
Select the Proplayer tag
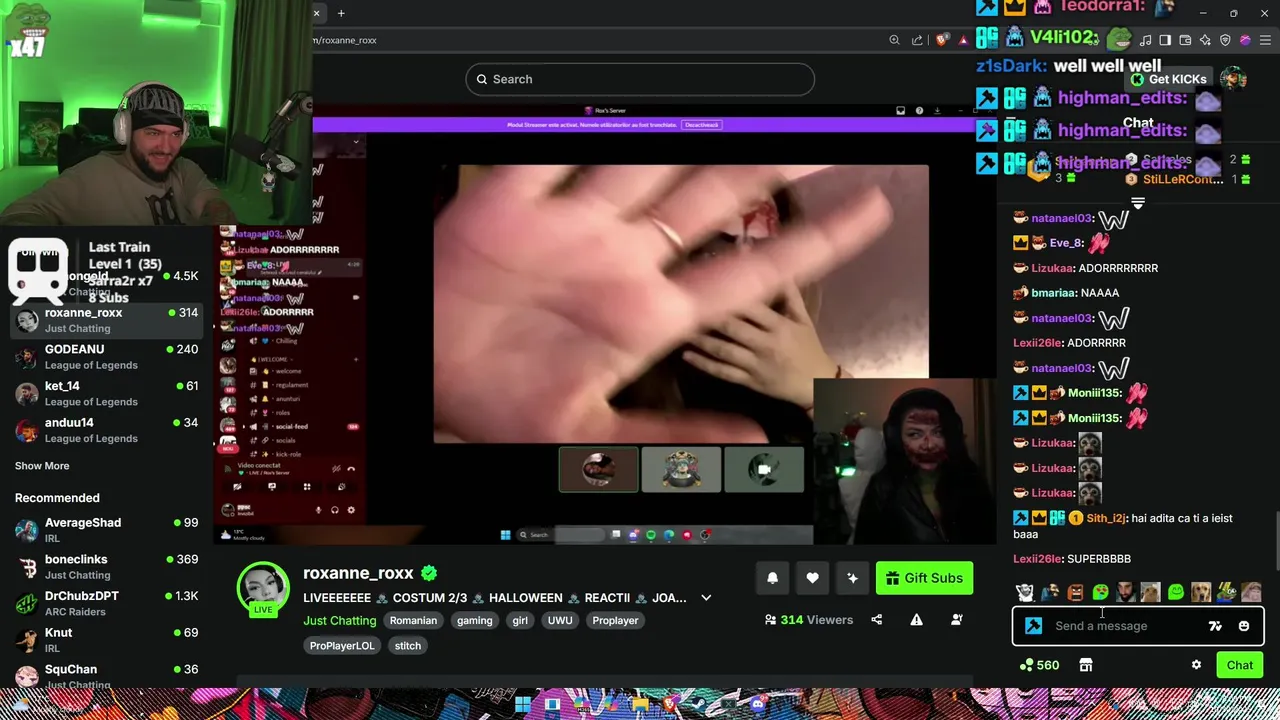tap(615, 621)
